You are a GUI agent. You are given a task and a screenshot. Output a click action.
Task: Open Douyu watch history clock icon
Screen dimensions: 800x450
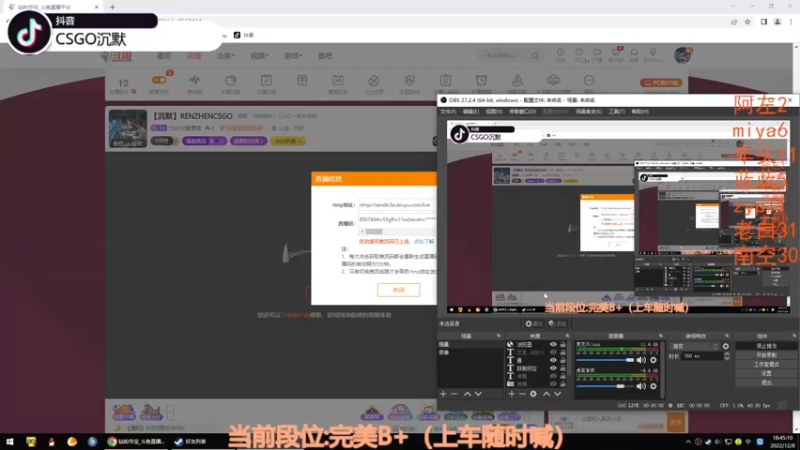click(x=560, y=53)
